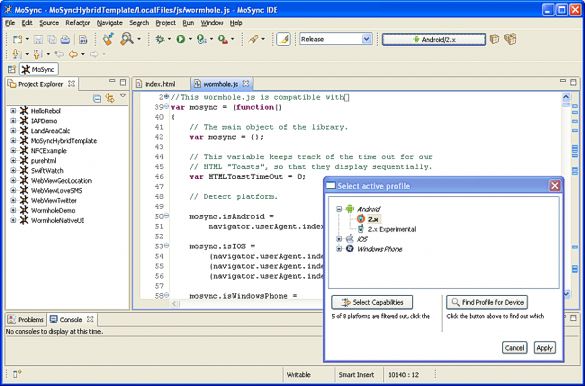Screen dimensions: 585x386
Task: Open the dropdown arrow next to Debug
Action: point(169,39)
